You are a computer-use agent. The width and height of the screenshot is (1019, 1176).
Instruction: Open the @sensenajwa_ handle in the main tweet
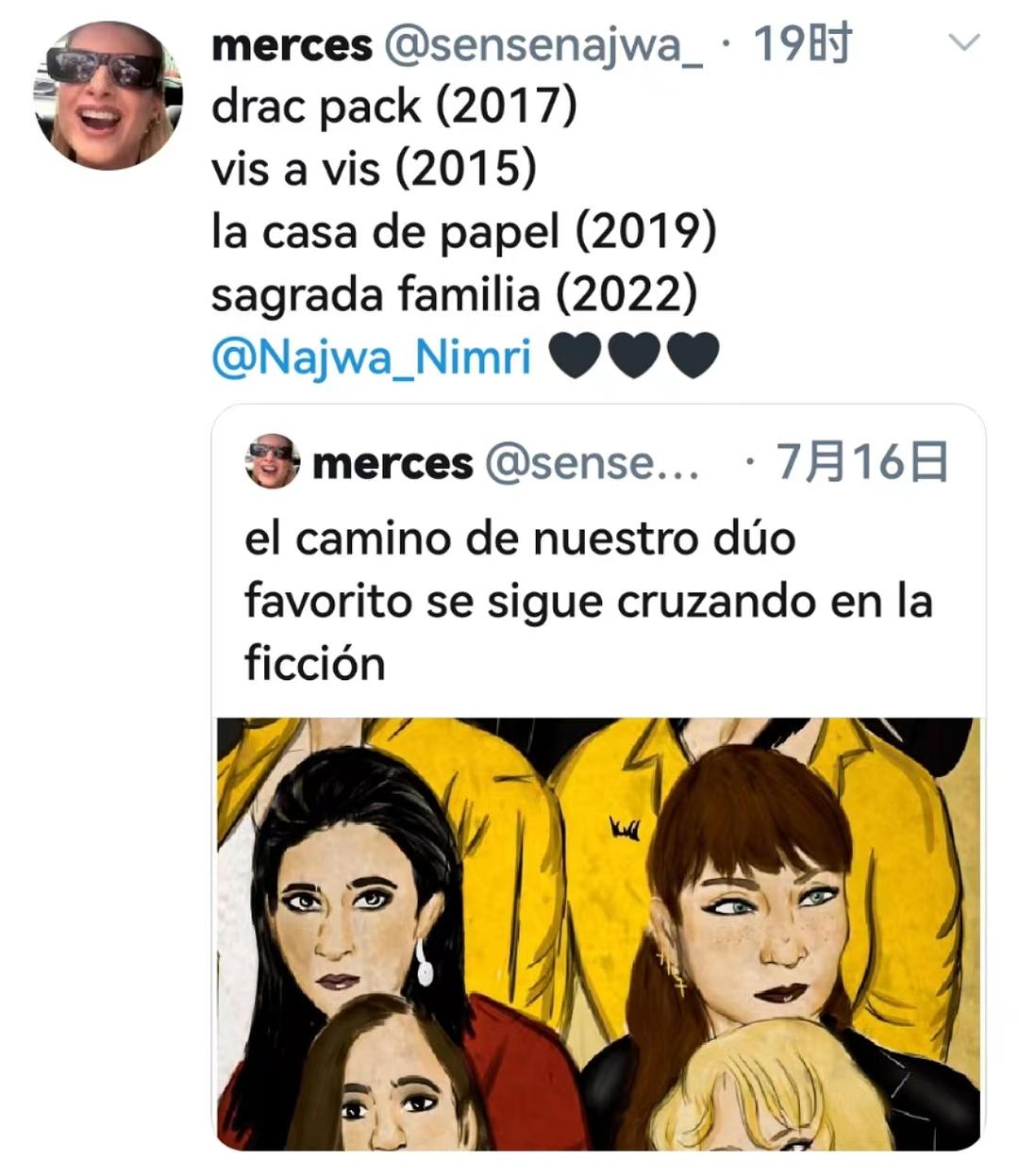point(543,45)
